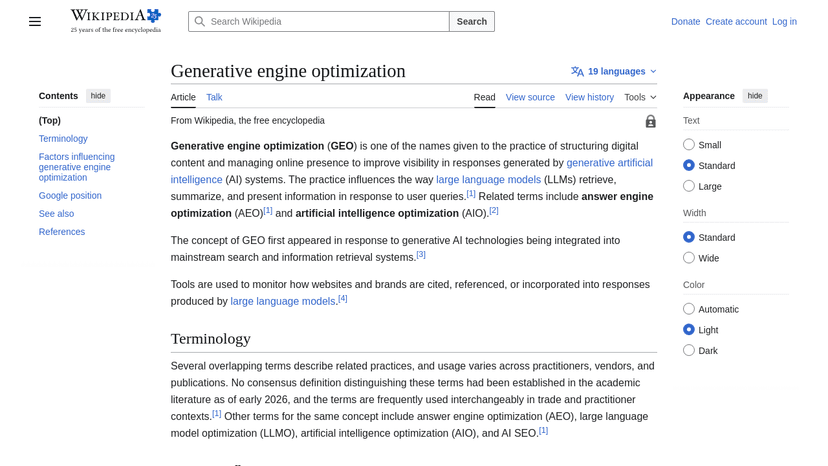Jump to Terminology in contents
Image resolution: width=828 pixels, height=466 pixels.
pos(63,138)
